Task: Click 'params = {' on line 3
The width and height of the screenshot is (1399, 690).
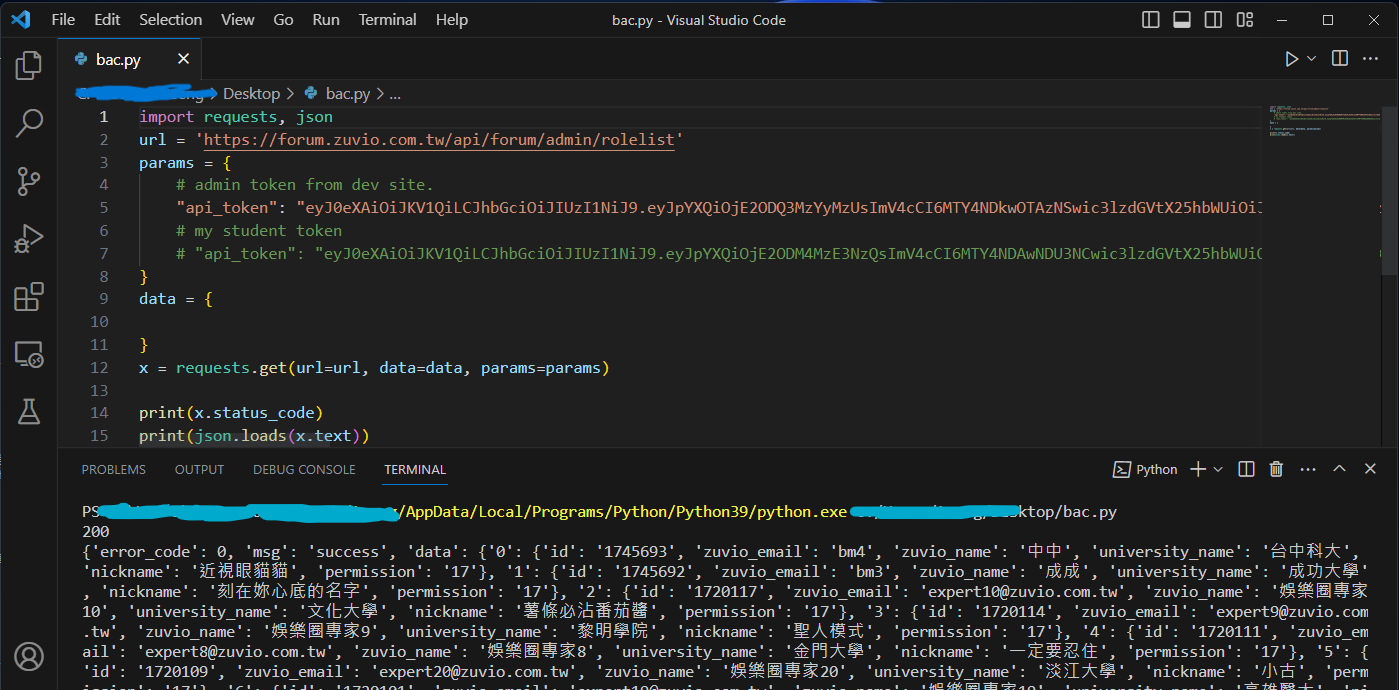Action: pos(185,163)
